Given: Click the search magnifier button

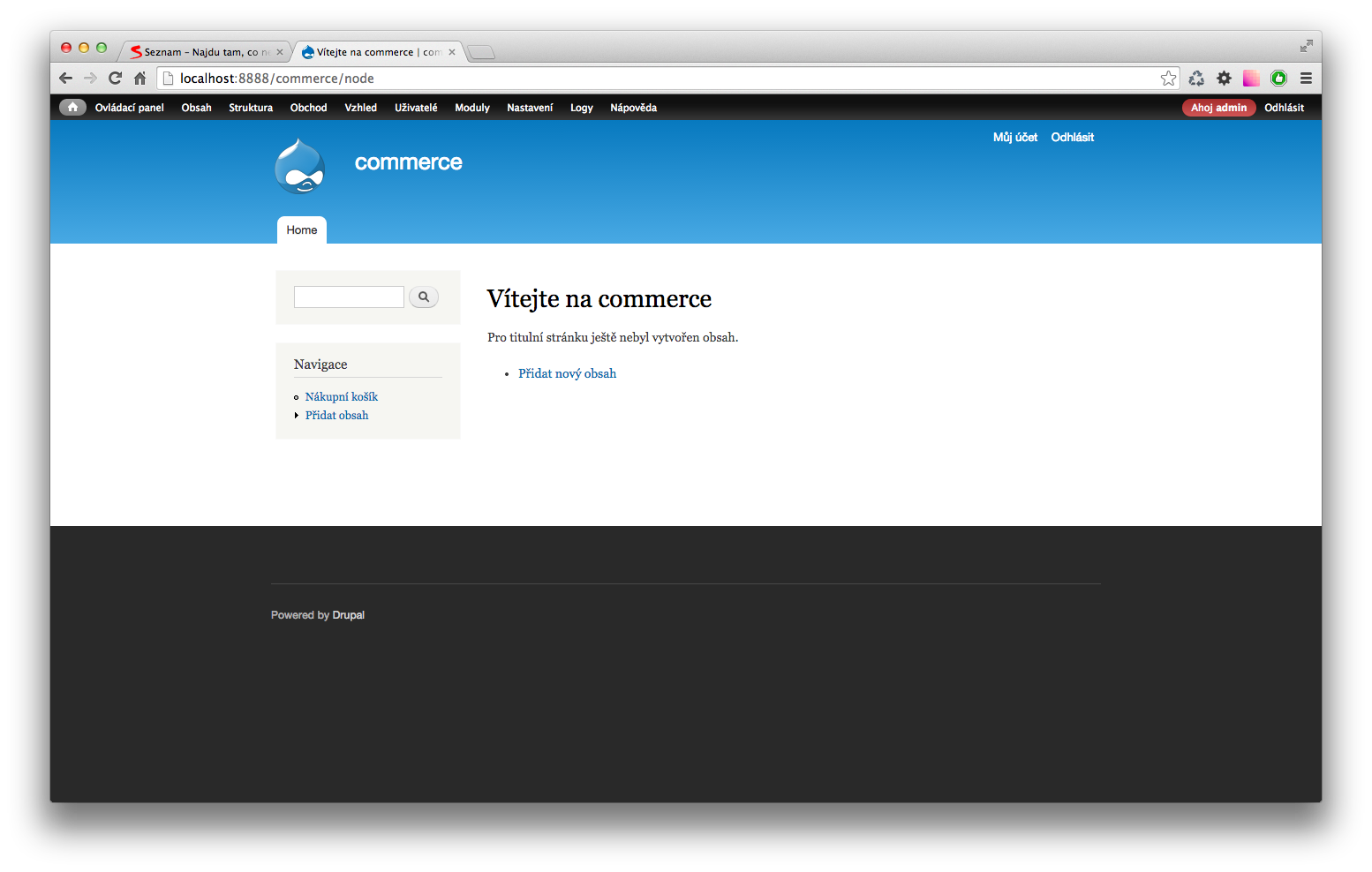Looking at the screenshot, I should point(424,297).
